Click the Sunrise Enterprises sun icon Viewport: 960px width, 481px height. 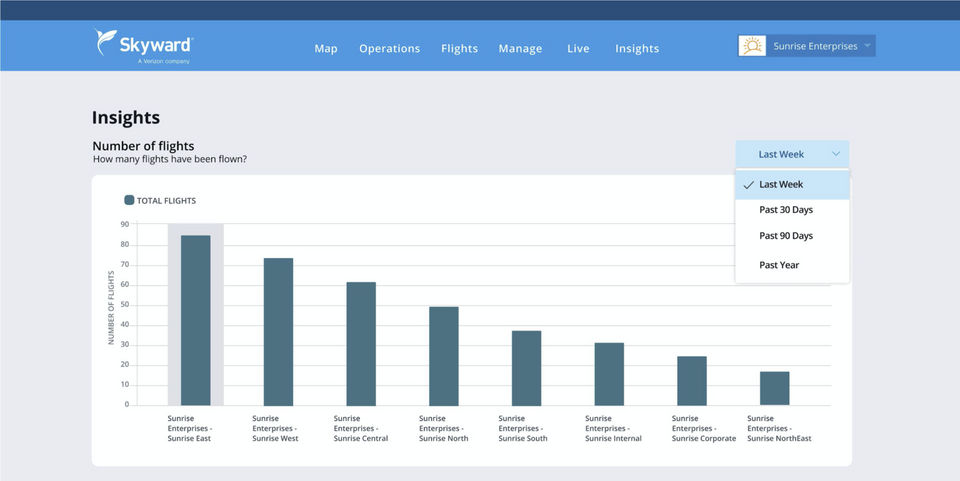coord(752,46)
